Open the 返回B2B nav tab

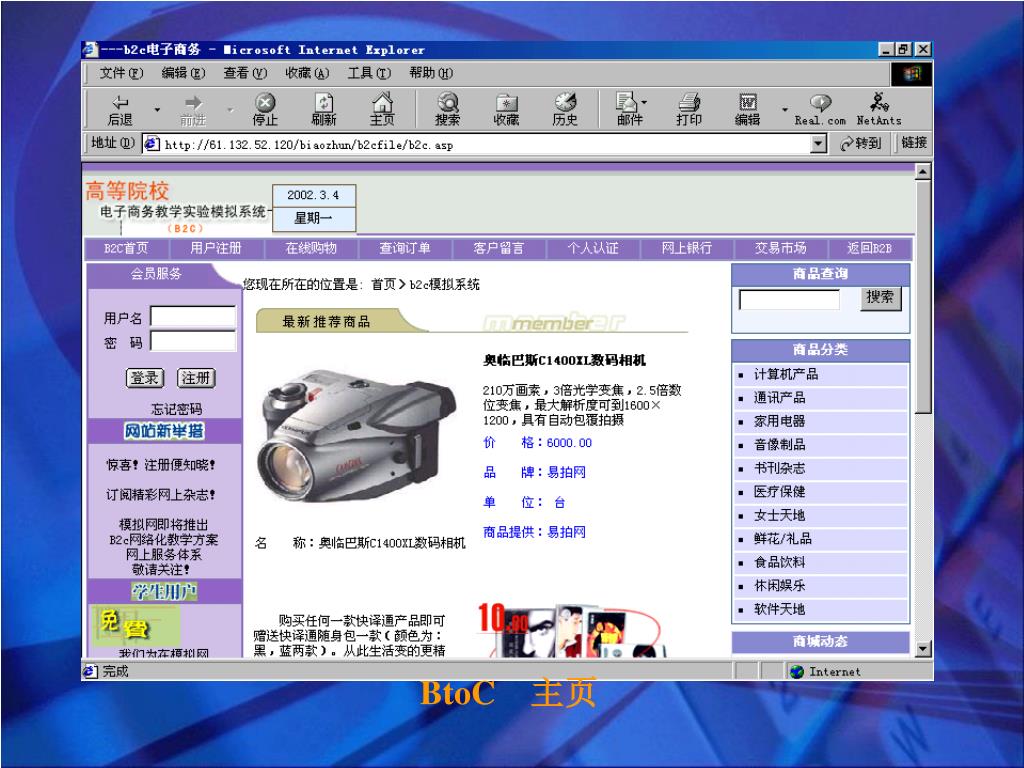tap(869, 248)
